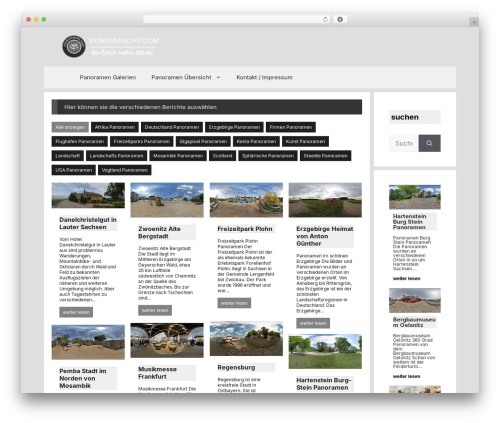Filter by Gigapixel Panoramen
Viewport: 500px width, 423px height.
pyautogui.click(x=203, y=141)
